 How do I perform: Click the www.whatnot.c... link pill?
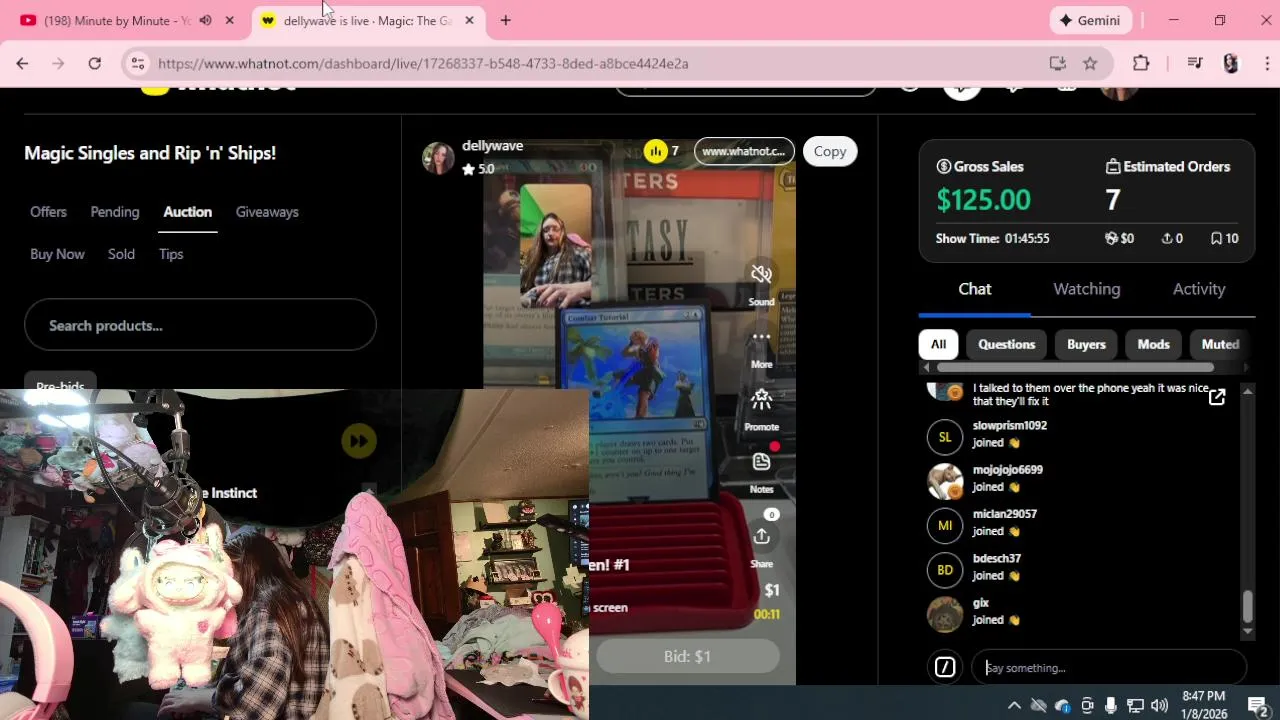[744, 151]
